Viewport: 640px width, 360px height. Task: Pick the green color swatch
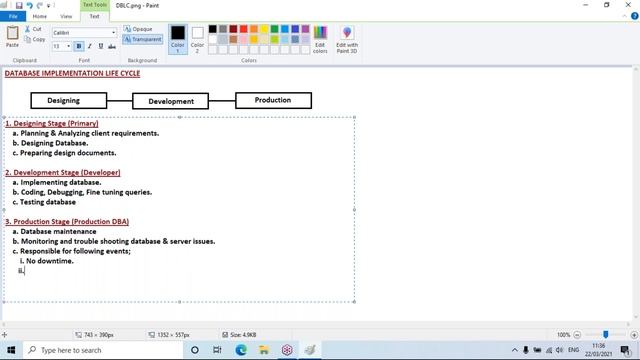coord(275,29)
